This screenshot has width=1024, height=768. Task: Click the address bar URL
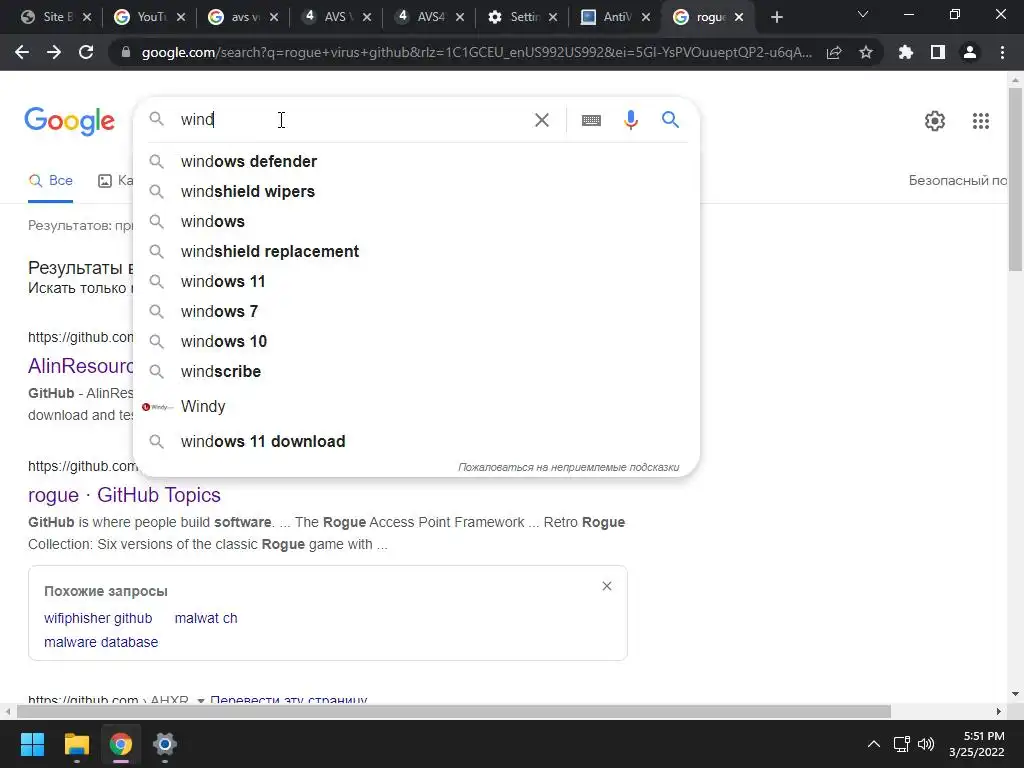pyautogui.click(x=477, y=52)
